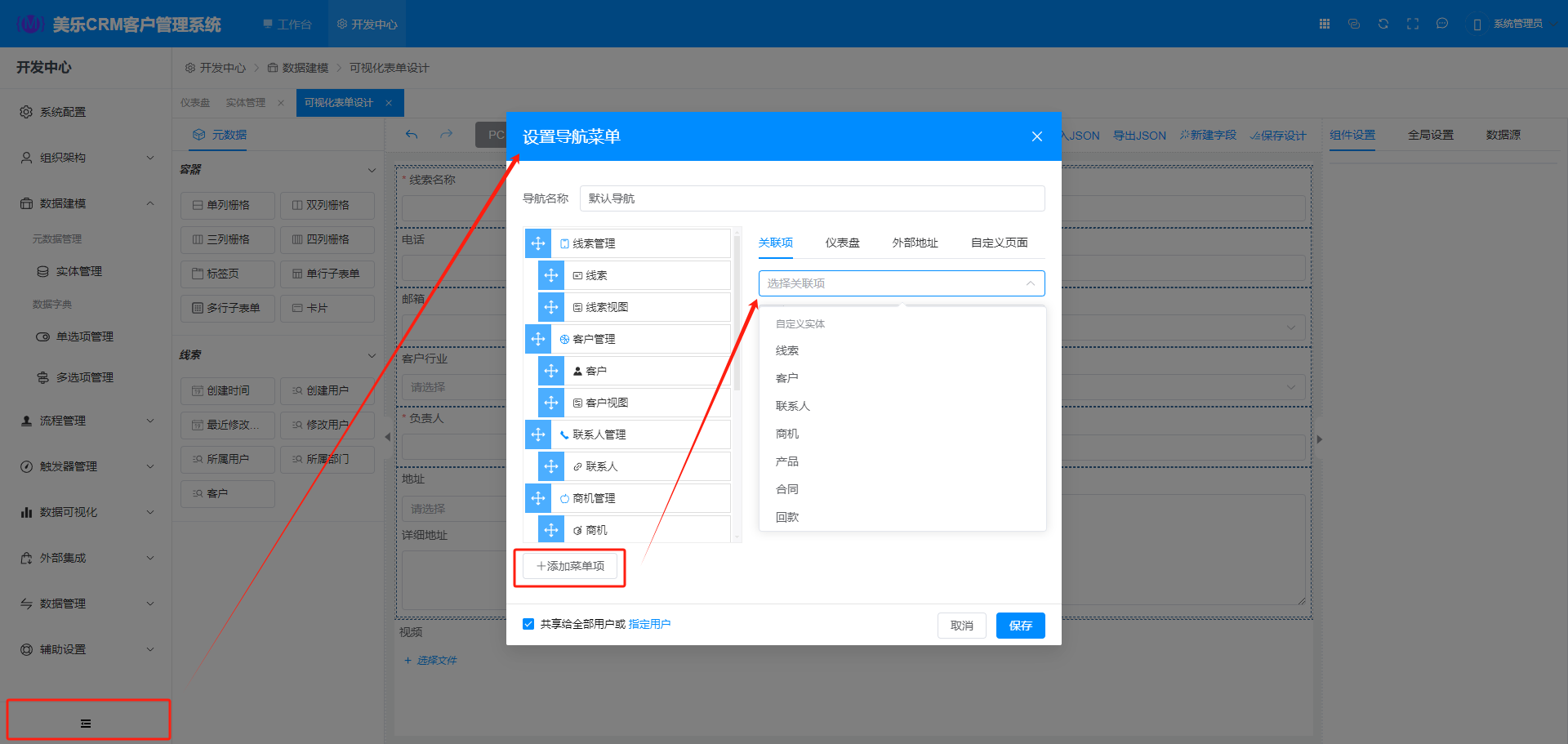The height and width of the screenshot is (744, 1568).
Task: Click drag handle icon for 客户视图
Action: 551,403
